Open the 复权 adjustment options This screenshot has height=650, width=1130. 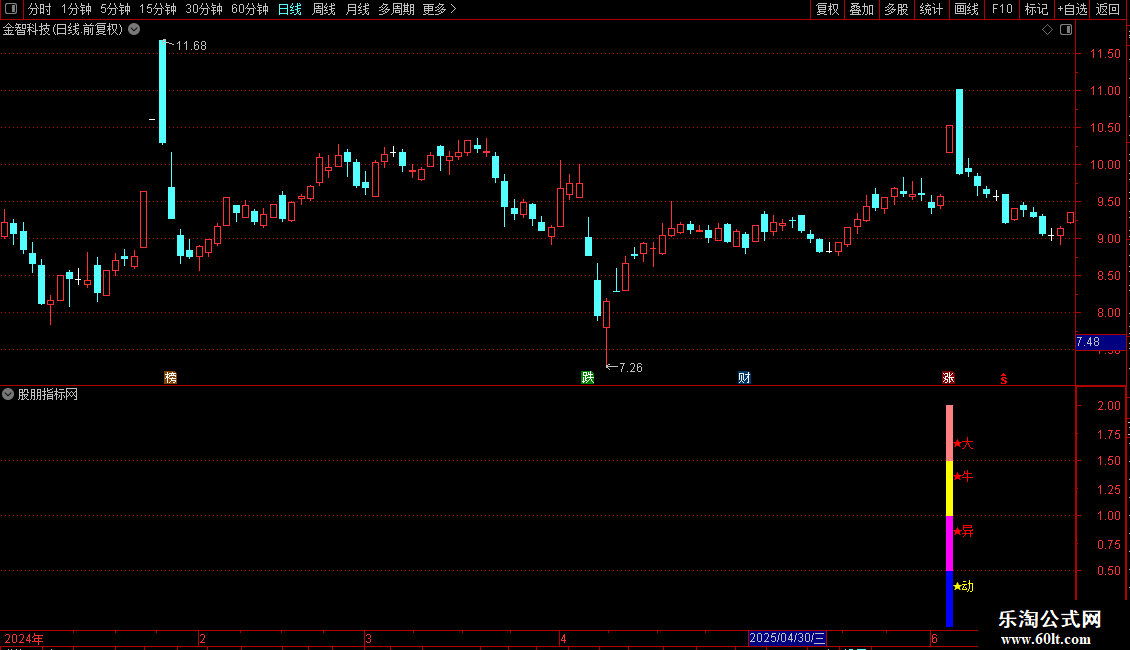[827, 9]
